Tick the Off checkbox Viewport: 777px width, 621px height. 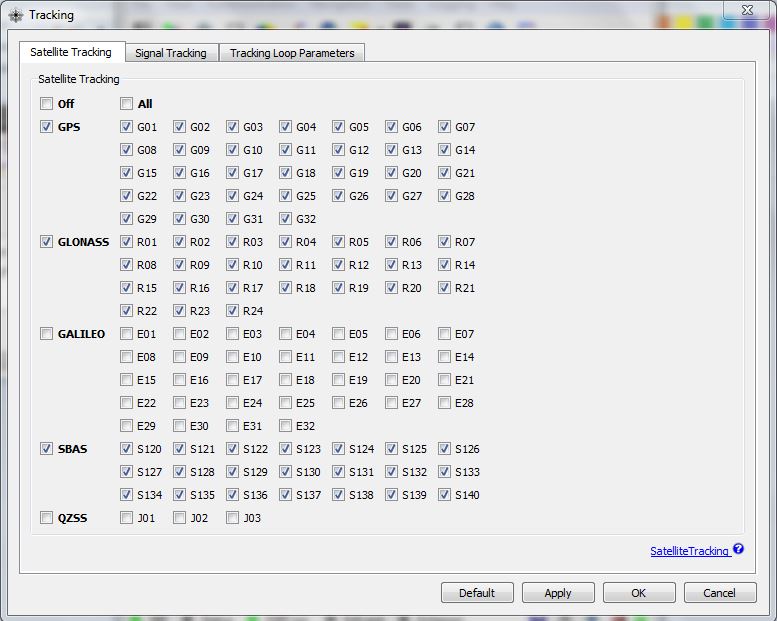click(x=46, y=104)
